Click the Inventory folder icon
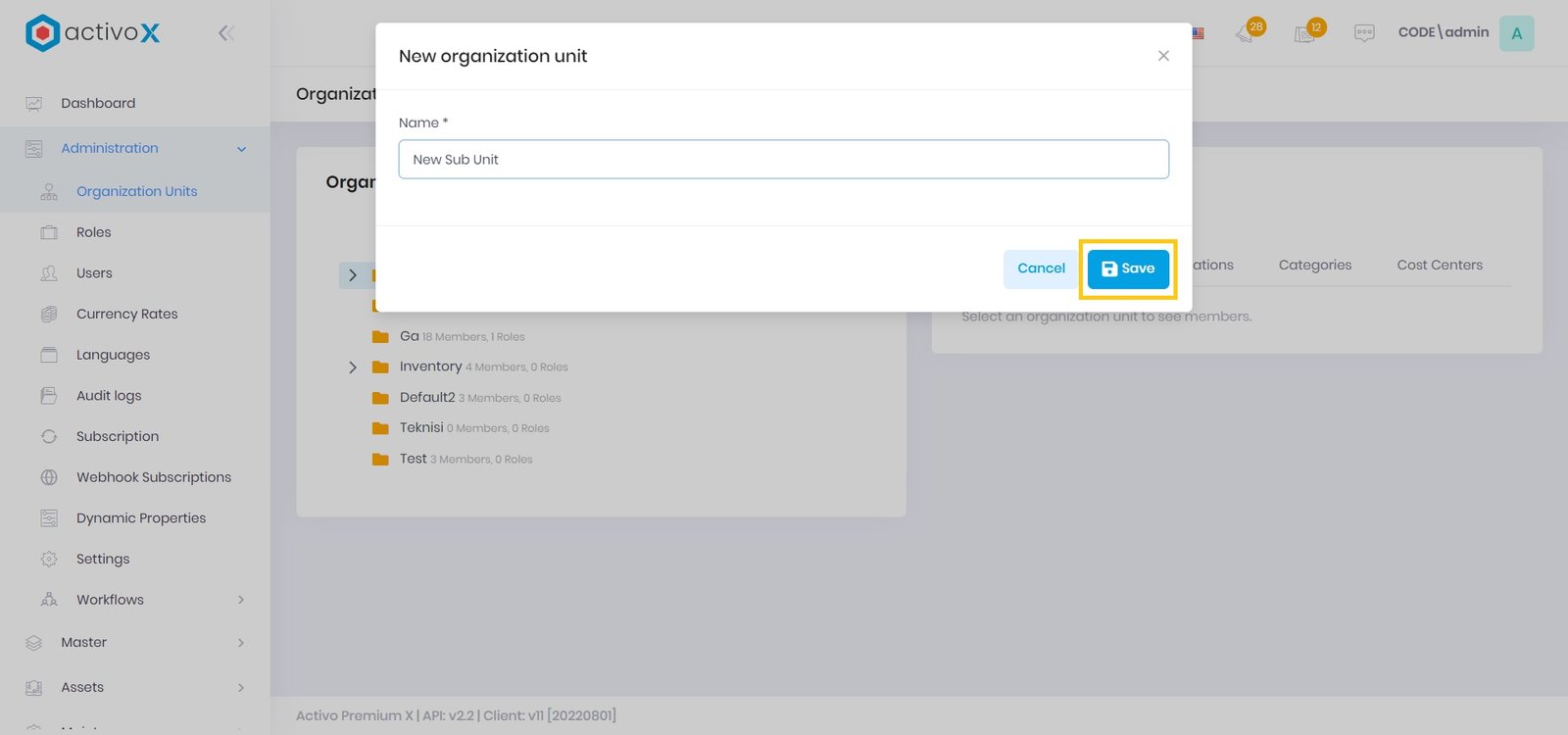Image resolution: width=1568 pixels, height=735 pixels. pyautogui.click(x=380, y=367)
